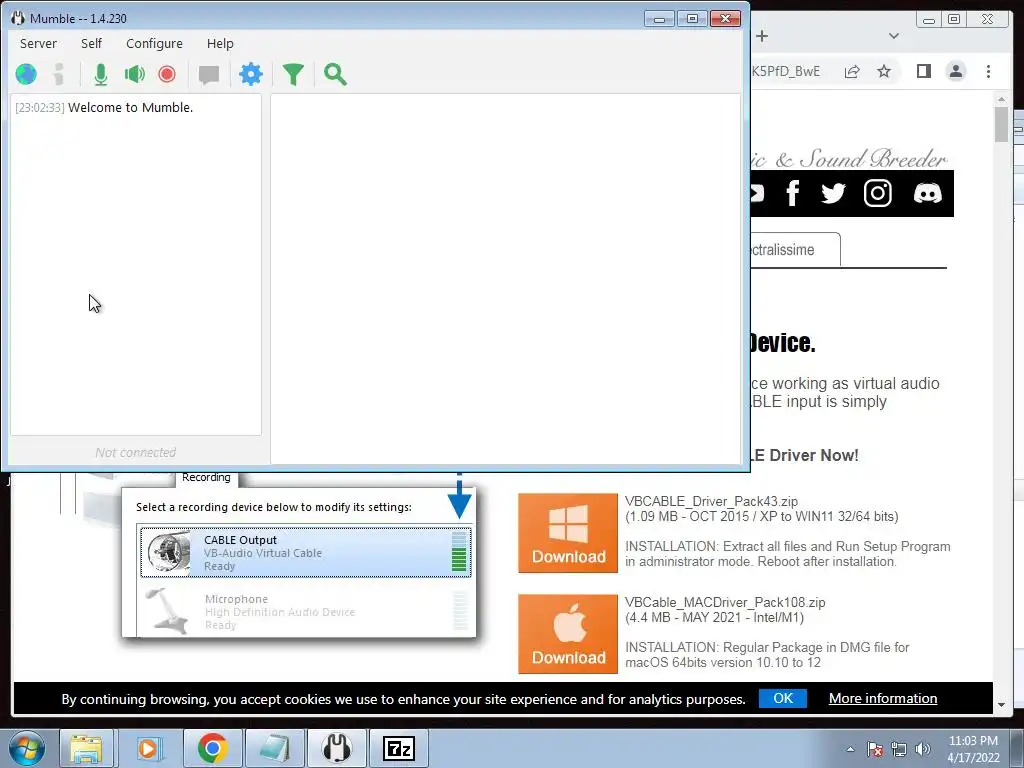Open network tray icon
Viewport: 1024px width, 768px height.
[899, 749]
